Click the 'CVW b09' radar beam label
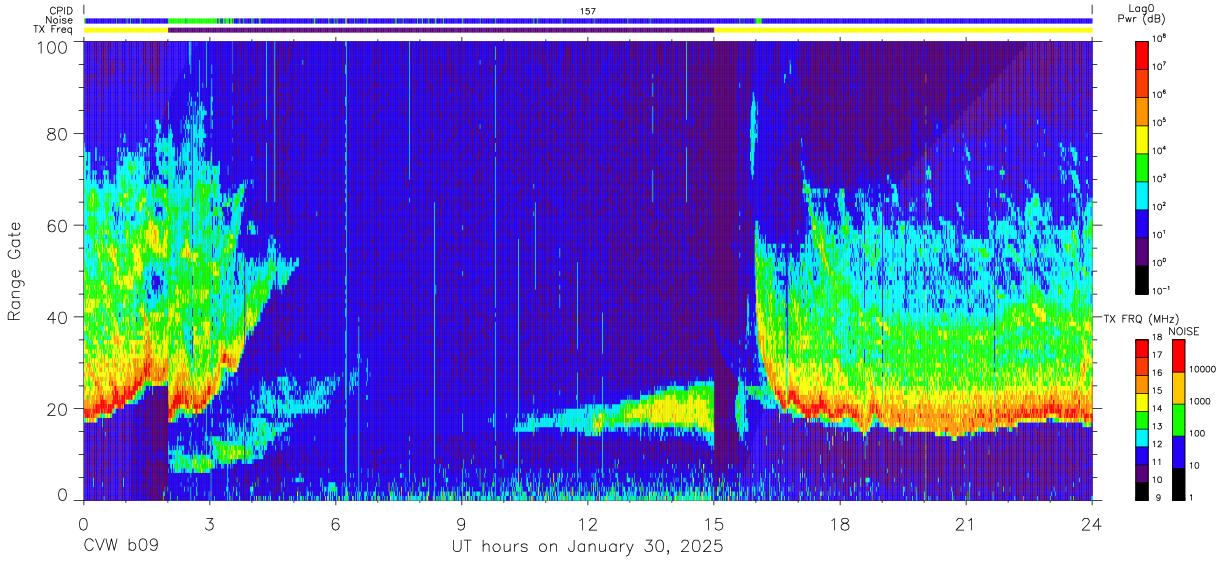1228x567 pixels. [x=120, y=548]
